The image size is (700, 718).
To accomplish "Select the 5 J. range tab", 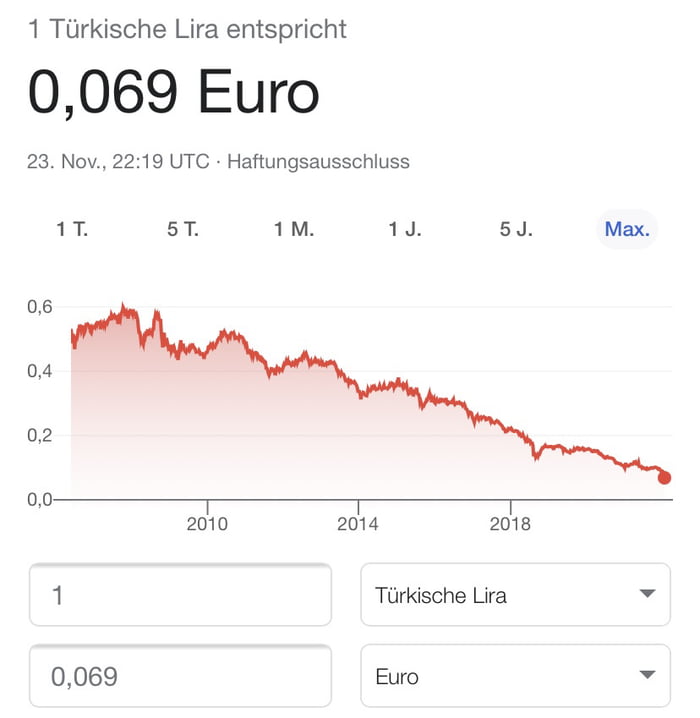I will (x=516, y=229).
